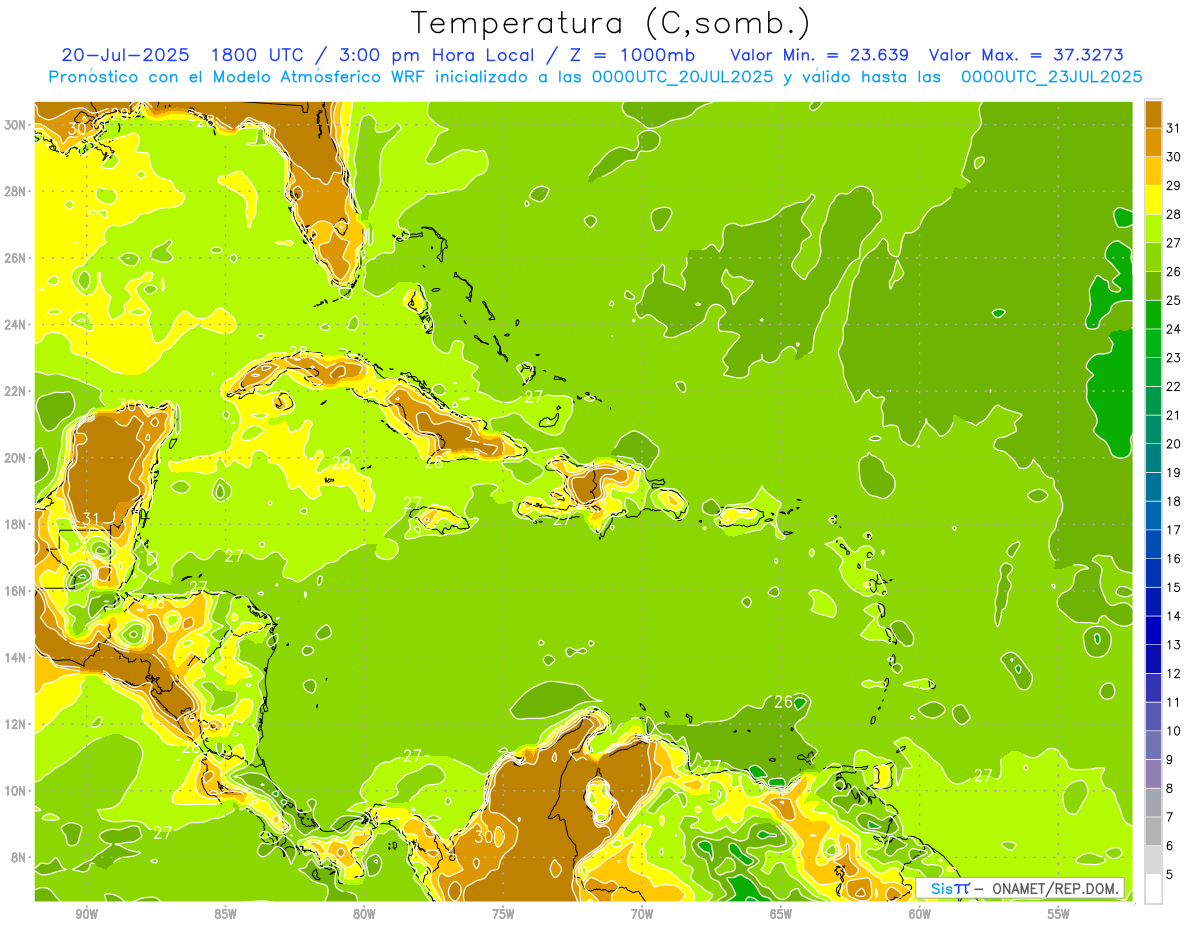This screenshot has height=927, width=1200.
Task: Select the orange swatch between 30 and 31
Action: (x=1153, y=143)
